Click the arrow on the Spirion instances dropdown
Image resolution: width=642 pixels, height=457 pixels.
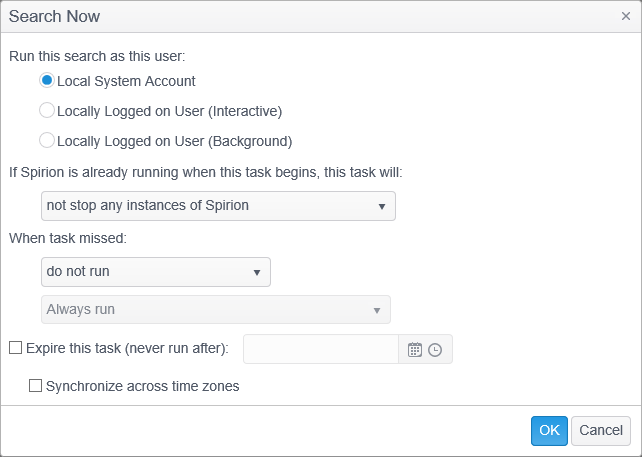click(x=382, y=207)
